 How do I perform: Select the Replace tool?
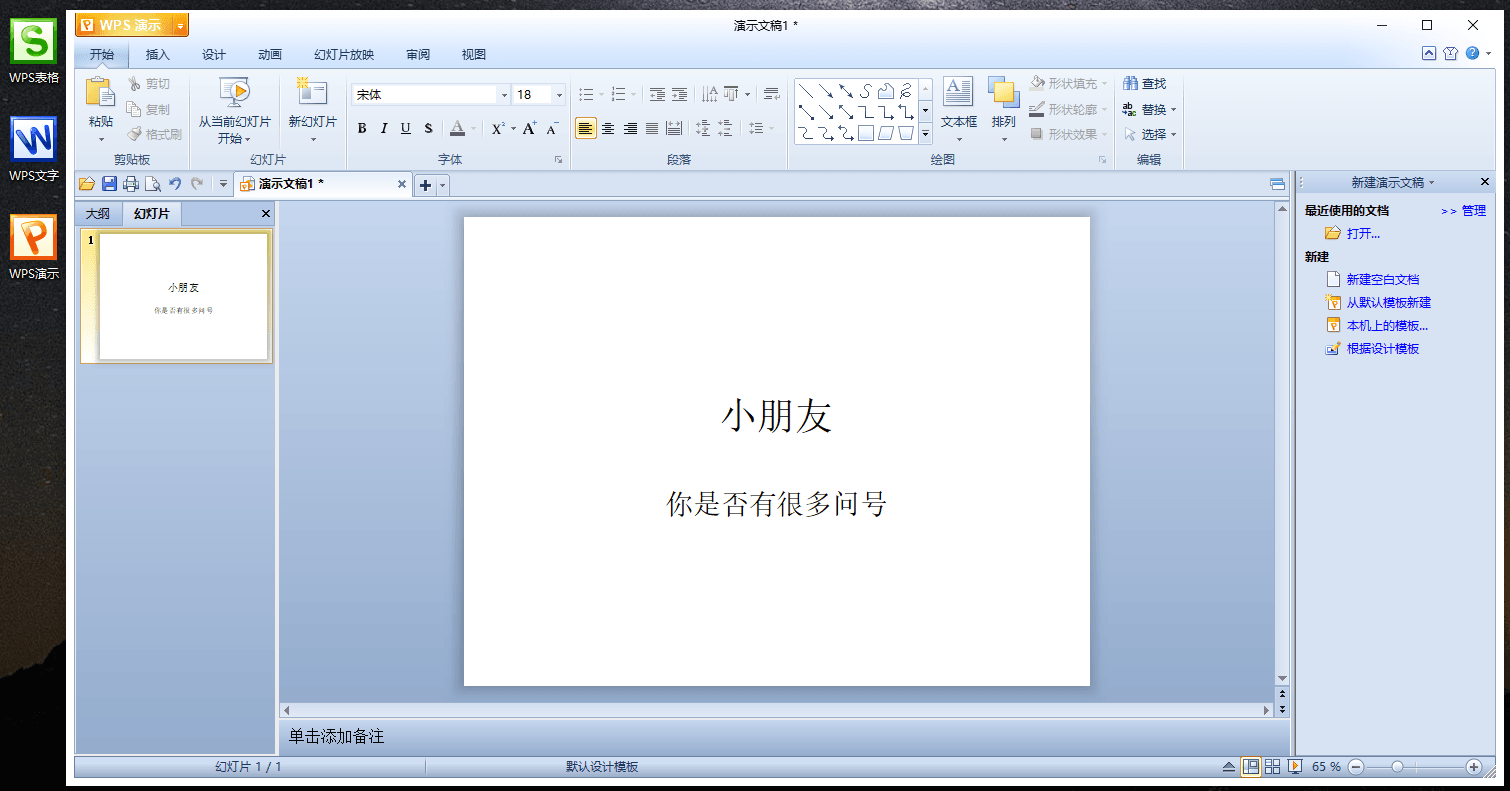[1148, 109]
